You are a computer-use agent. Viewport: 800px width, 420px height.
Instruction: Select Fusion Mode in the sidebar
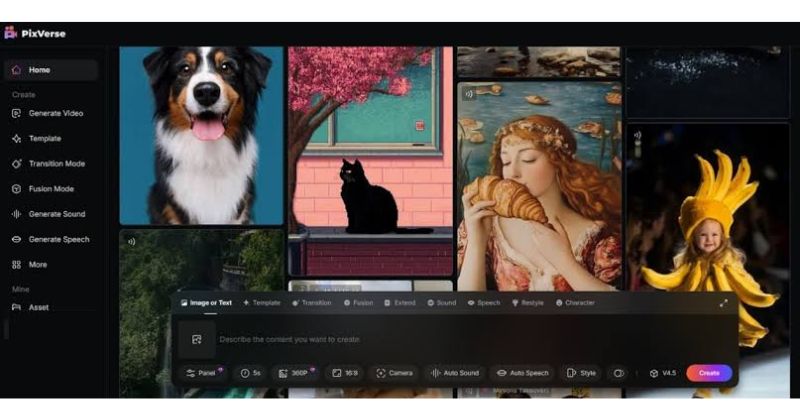(43, 189)
